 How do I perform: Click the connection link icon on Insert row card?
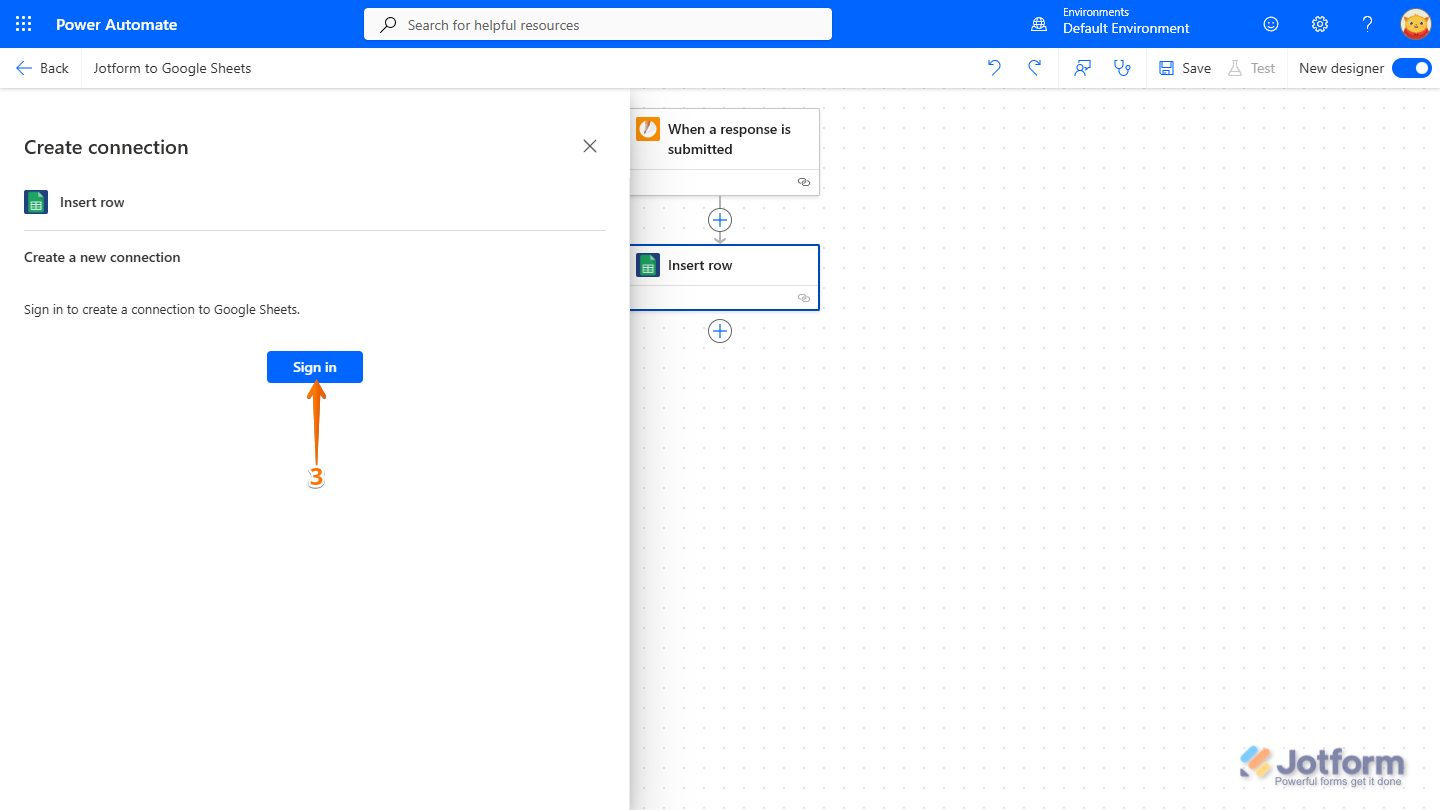pyautogui.click(x=803, y=298)
